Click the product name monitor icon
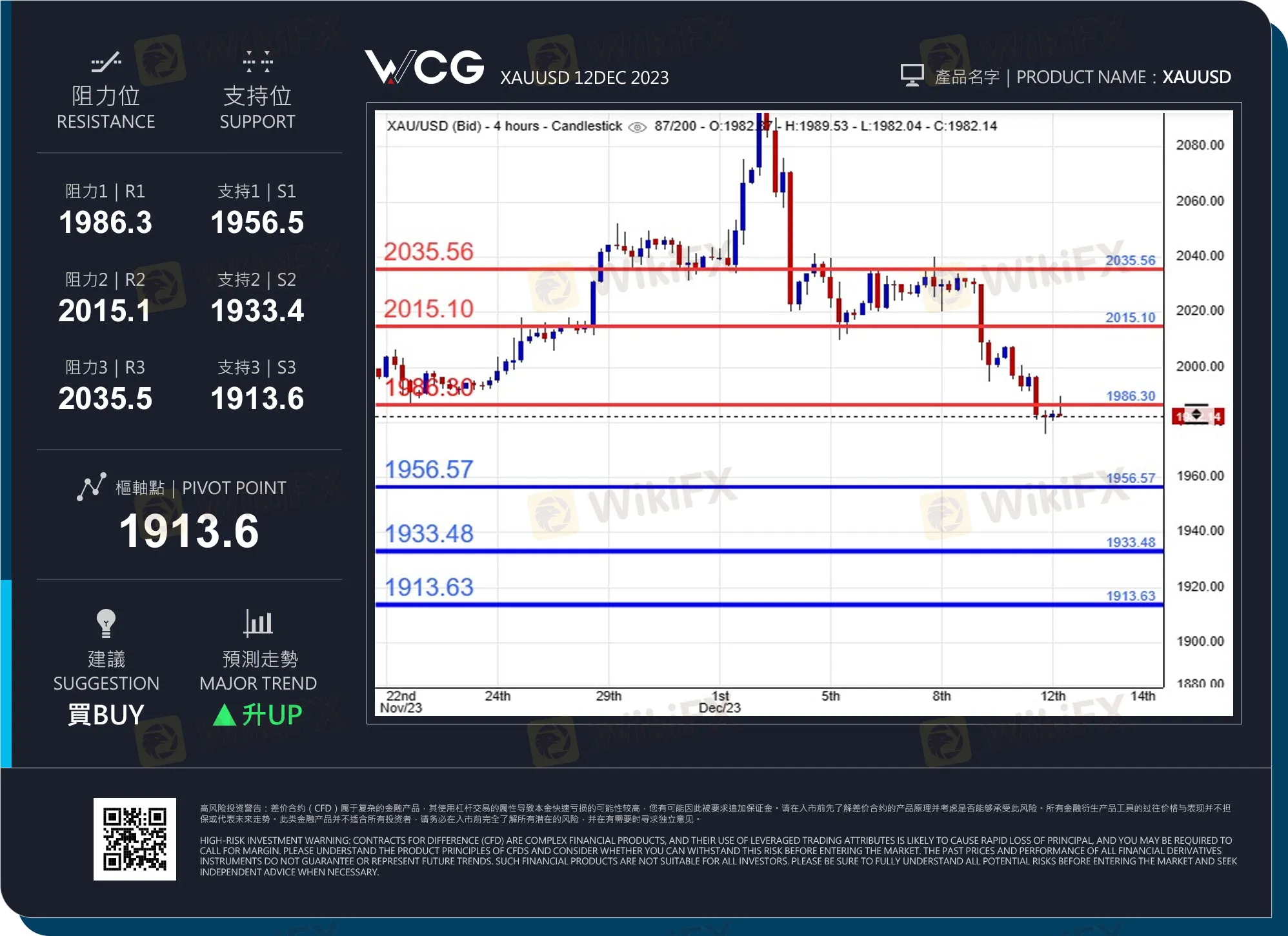Screen dimensions: 1288x936 tap(912, 75)
